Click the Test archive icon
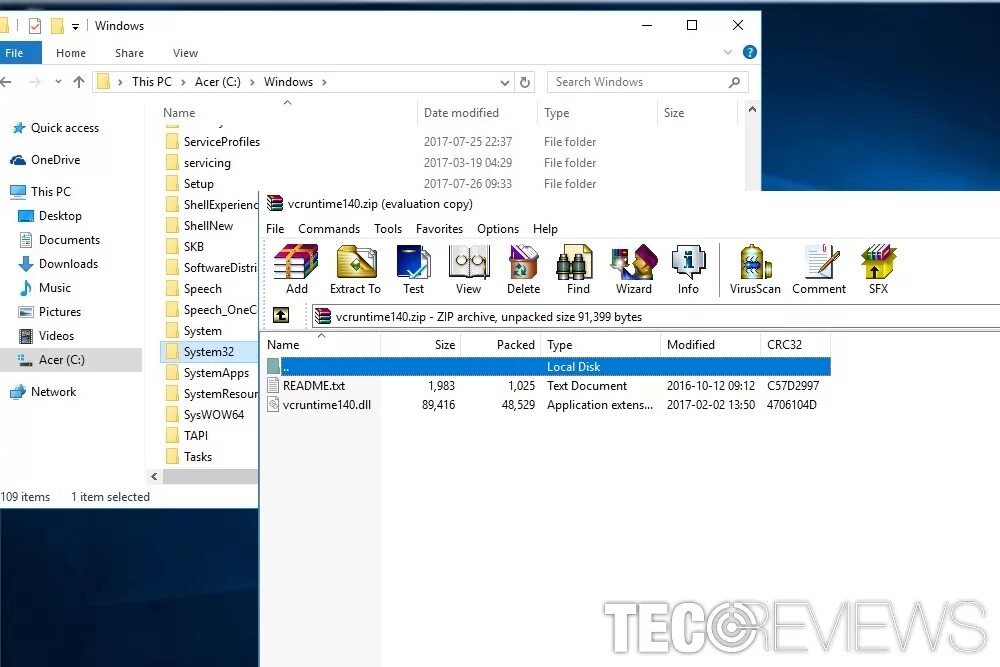 (413, 269)
